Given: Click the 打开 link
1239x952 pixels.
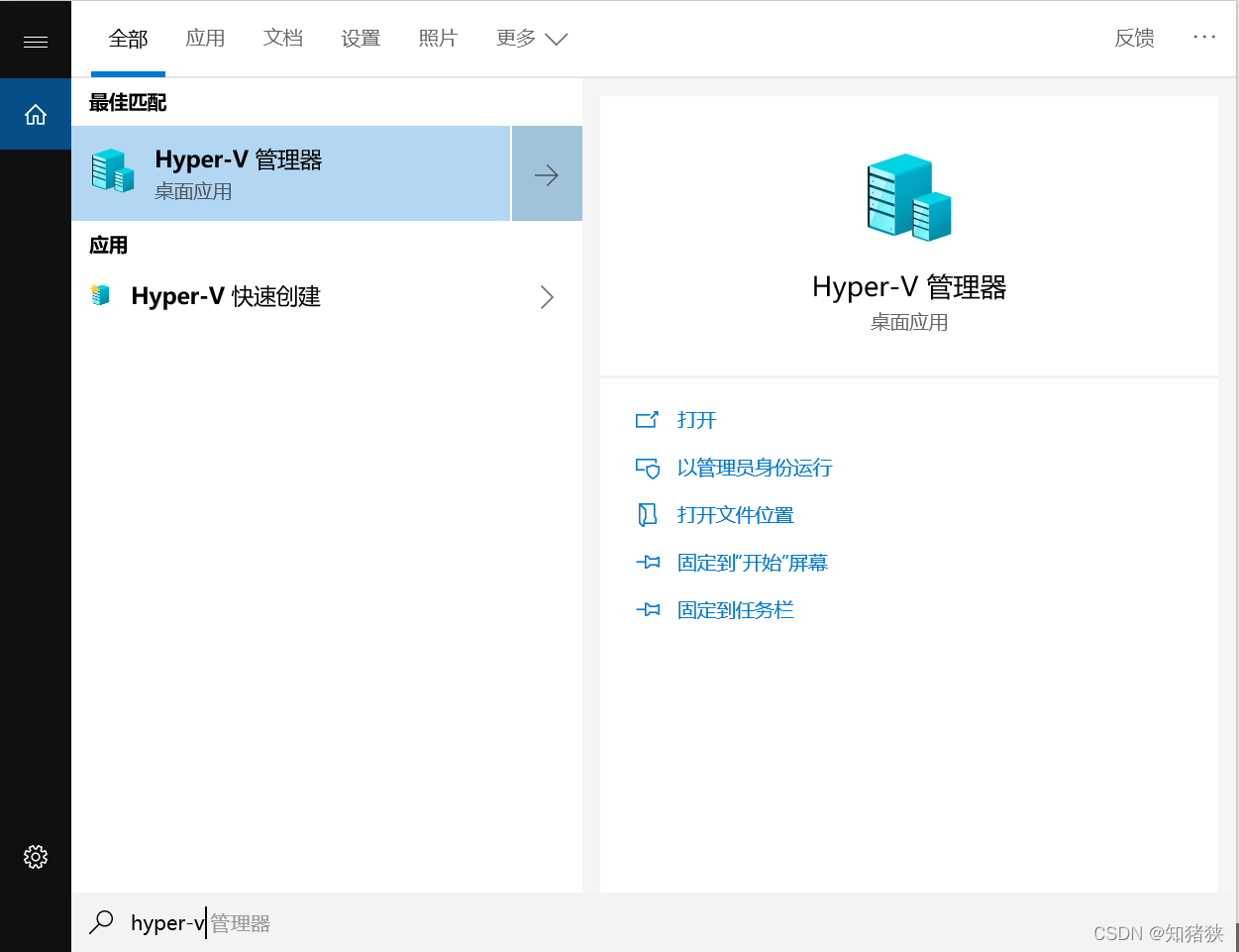Looking at the screenshot, I should (x=696, y=420).
